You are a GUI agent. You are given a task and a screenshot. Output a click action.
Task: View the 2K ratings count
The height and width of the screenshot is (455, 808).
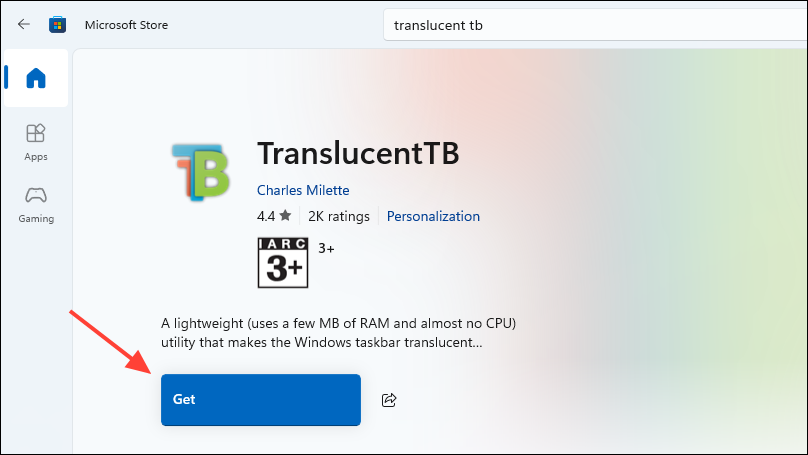pos(339,216)
